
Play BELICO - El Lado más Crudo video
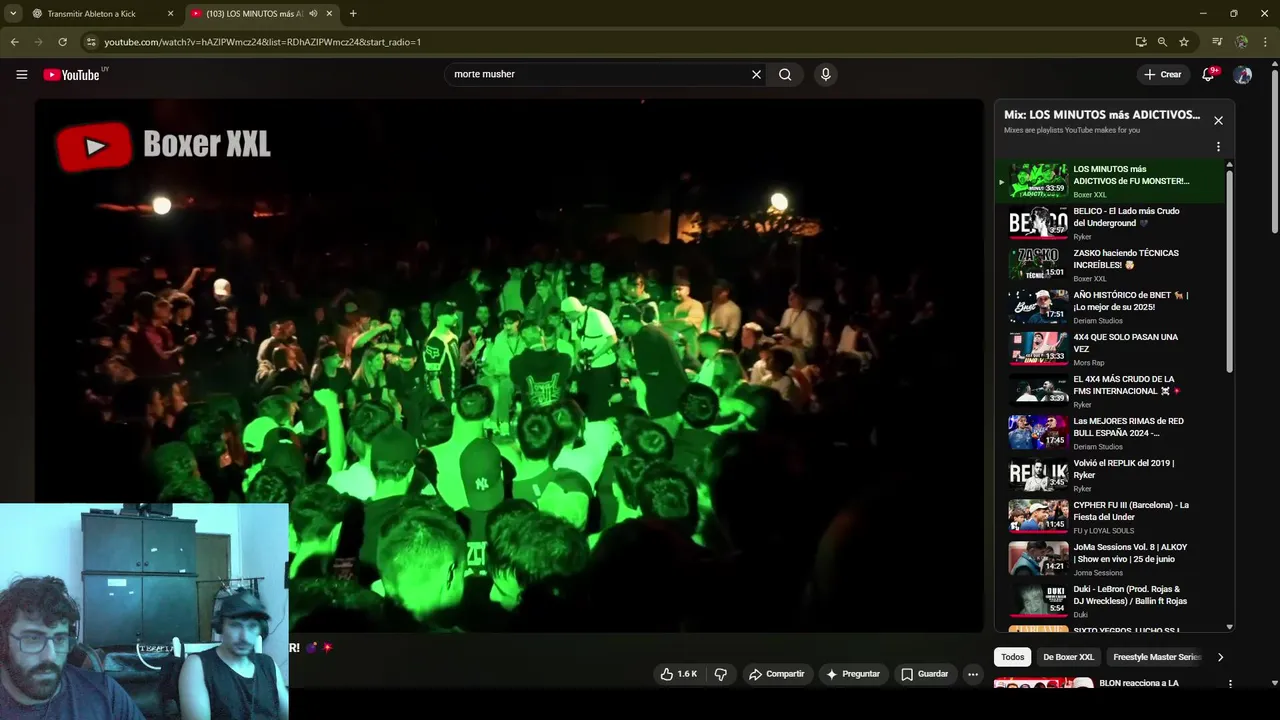1110,223
